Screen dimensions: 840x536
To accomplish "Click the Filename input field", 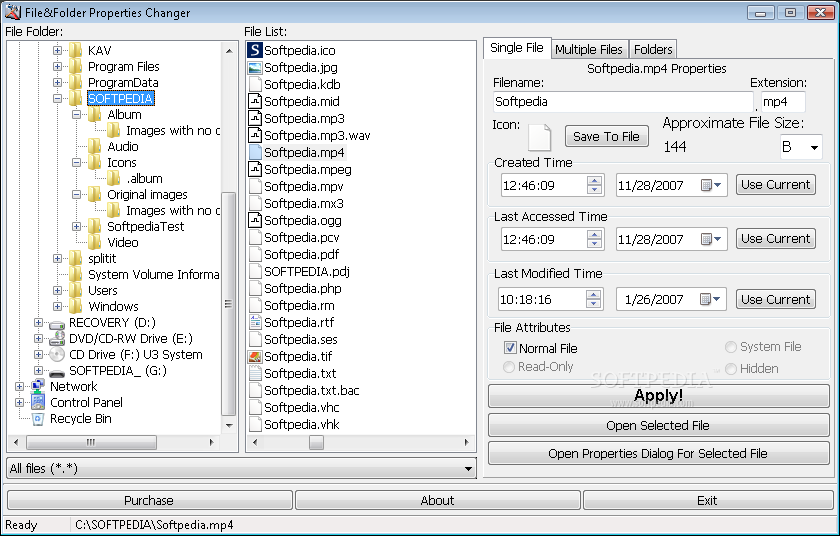I will (x=623, y=102).
